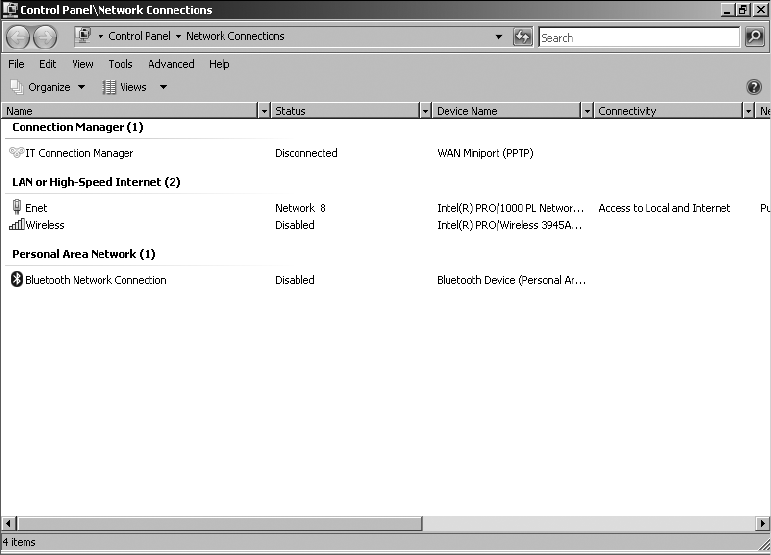Sort by the Name column header
The width and height of the screenshot is (771, 555).
130,111
